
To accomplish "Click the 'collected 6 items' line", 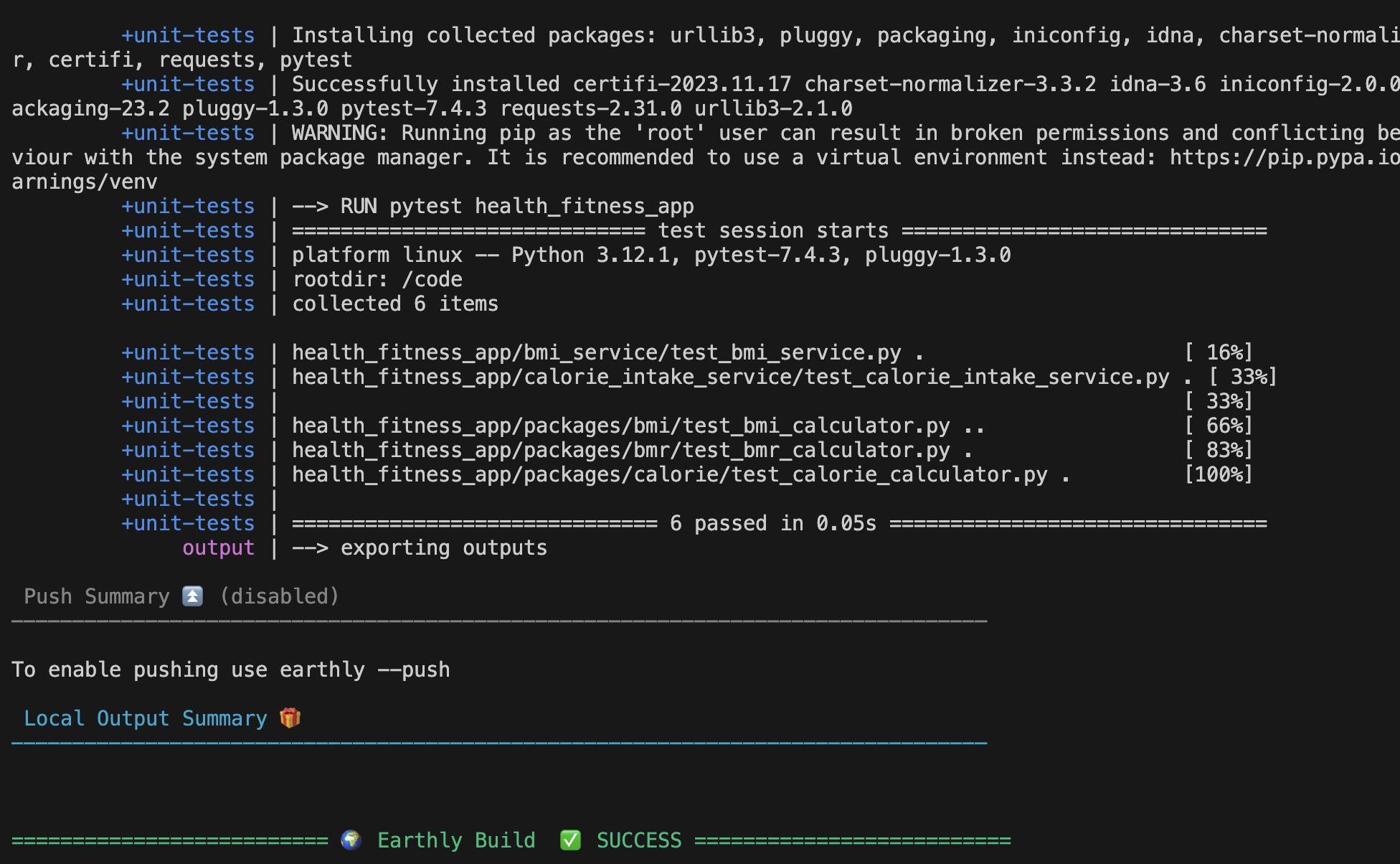I will tap(394, 304).
